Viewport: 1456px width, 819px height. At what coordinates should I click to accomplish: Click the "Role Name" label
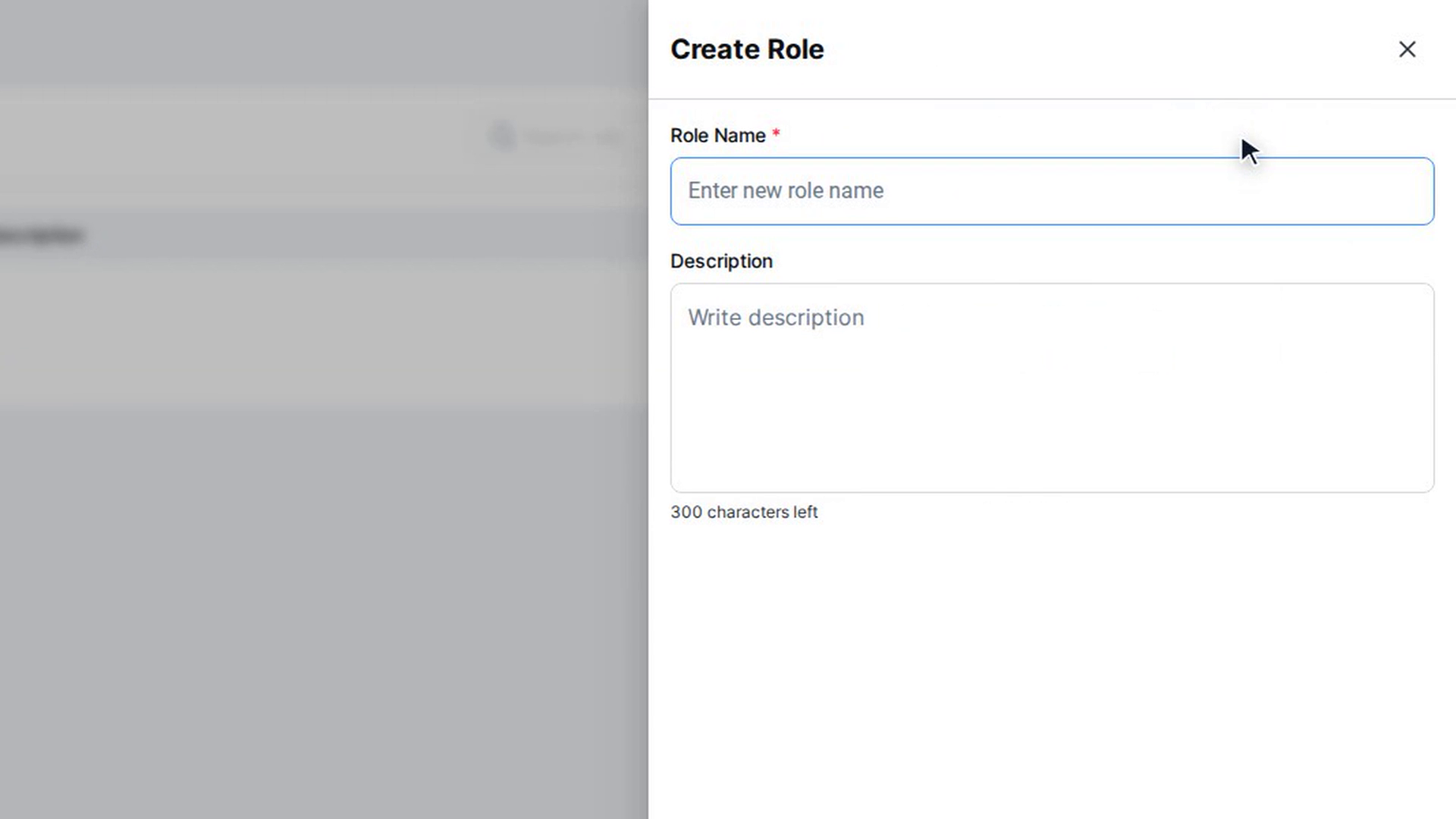pos(717,136)
